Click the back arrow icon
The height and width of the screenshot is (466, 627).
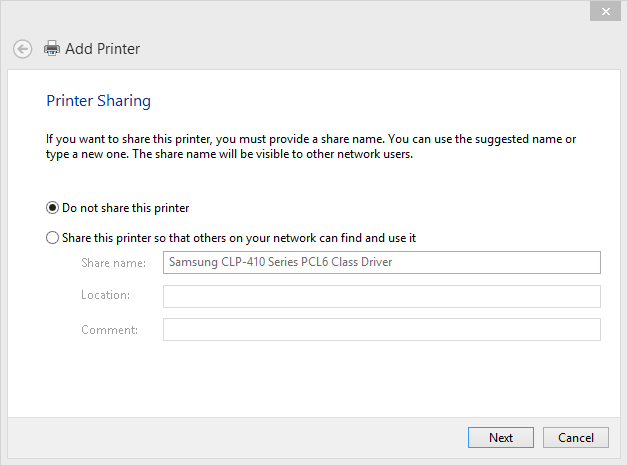tap(22, 49)
